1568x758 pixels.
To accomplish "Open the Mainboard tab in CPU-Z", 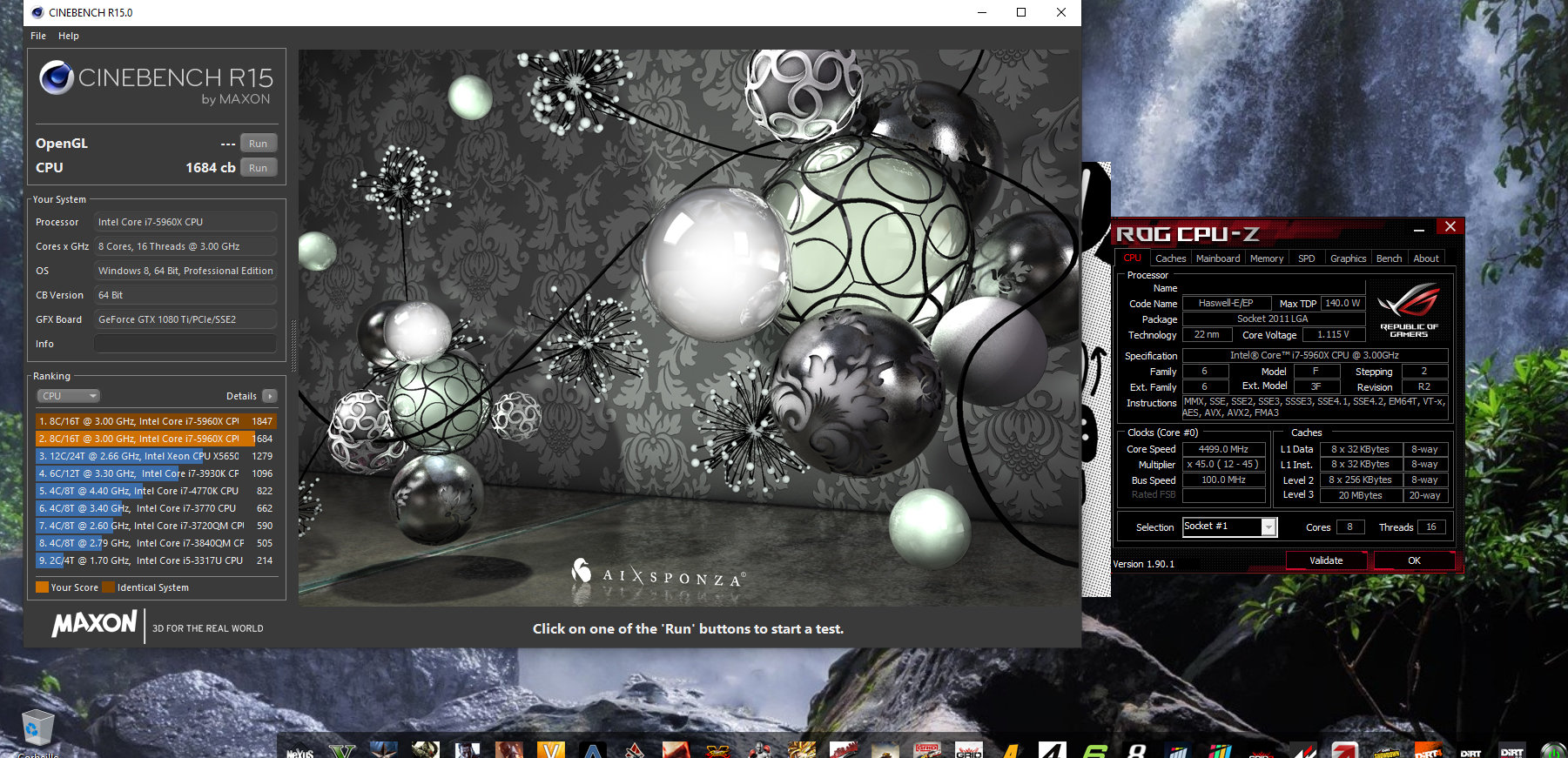I will click(x=1218, y=258).
